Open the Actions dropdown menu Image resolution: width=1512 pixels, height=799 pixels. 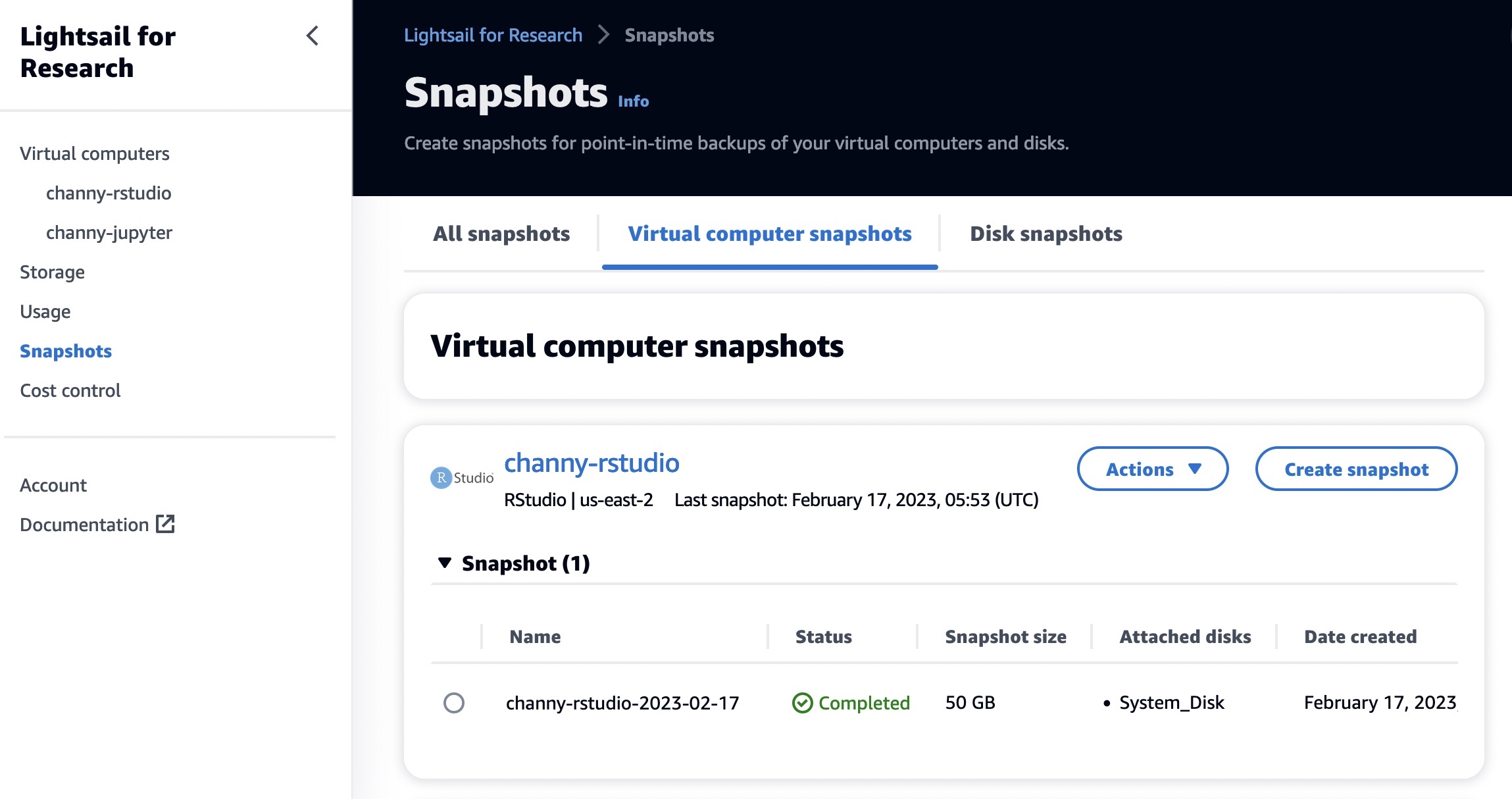click(x=1152, y=469)
